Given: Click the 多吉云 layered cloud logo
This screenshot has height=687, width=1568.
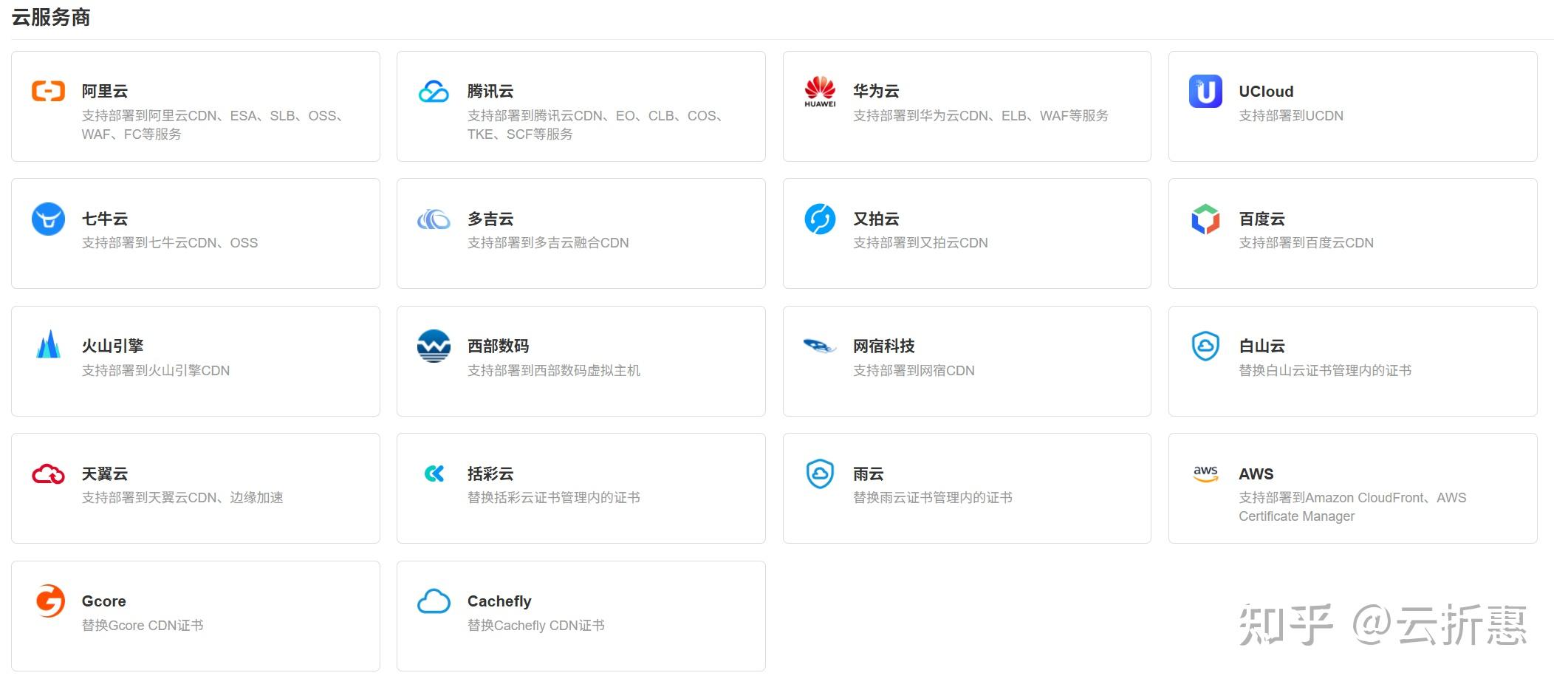Looking at the screenshot, I should [x=434, y=219].
